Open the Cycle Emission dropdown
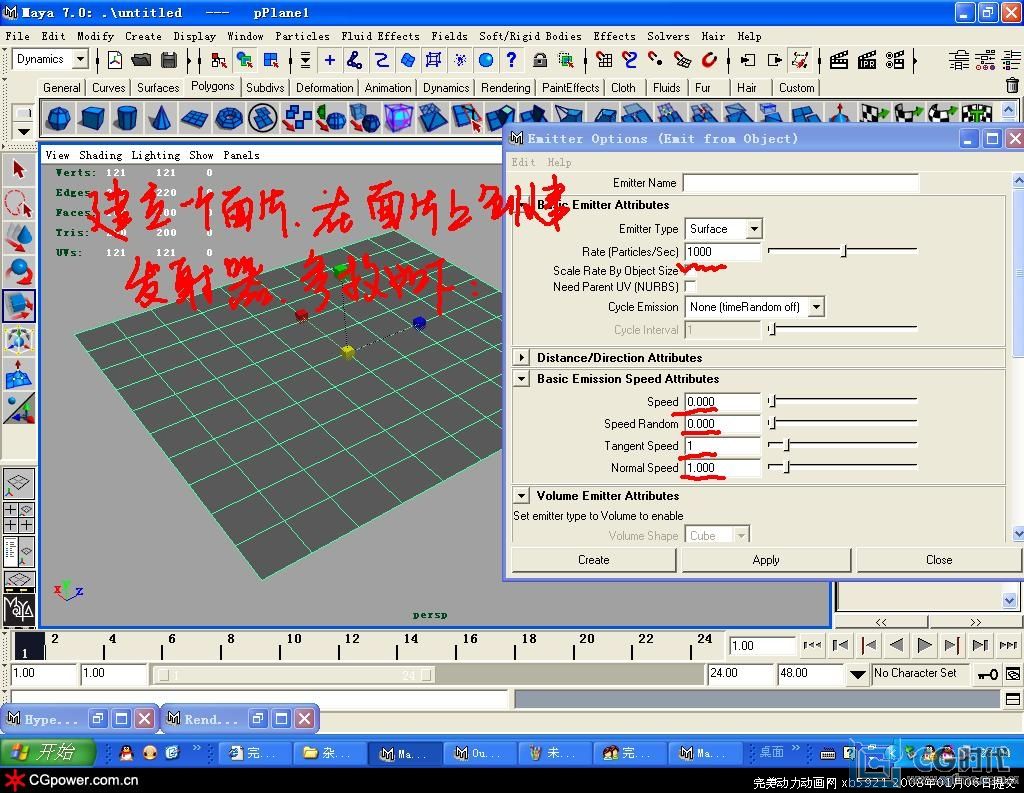Image resolution: width=1024 pixels, height=793 pixels. pyautogui.click(x=816, y=306)
